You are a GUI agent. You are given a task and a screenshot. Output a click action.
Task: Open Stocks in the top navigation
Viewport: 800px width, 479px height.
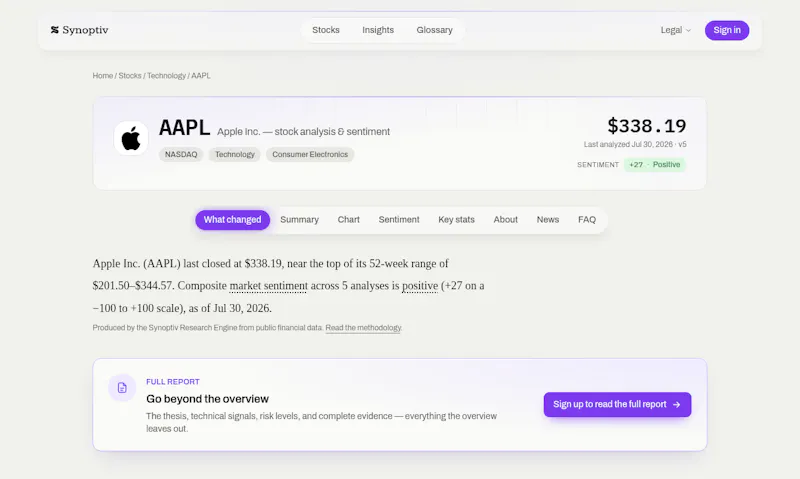click(x=326, y=30)
